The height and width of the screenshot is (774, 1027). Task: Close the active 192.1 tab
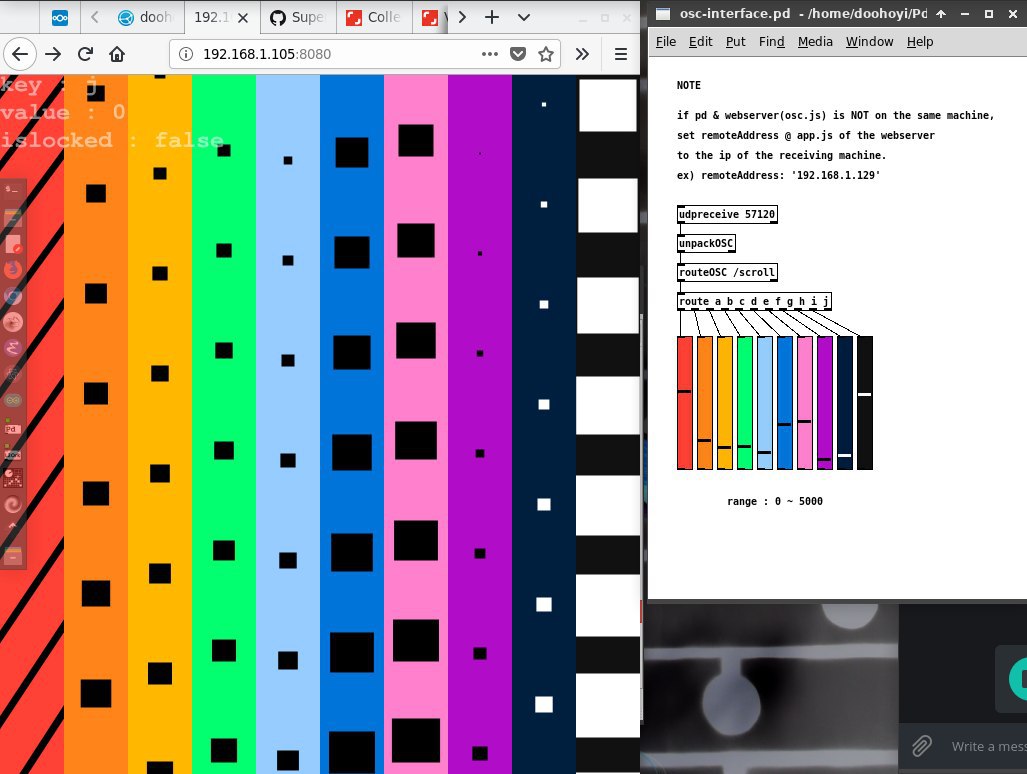coord(245,18)
